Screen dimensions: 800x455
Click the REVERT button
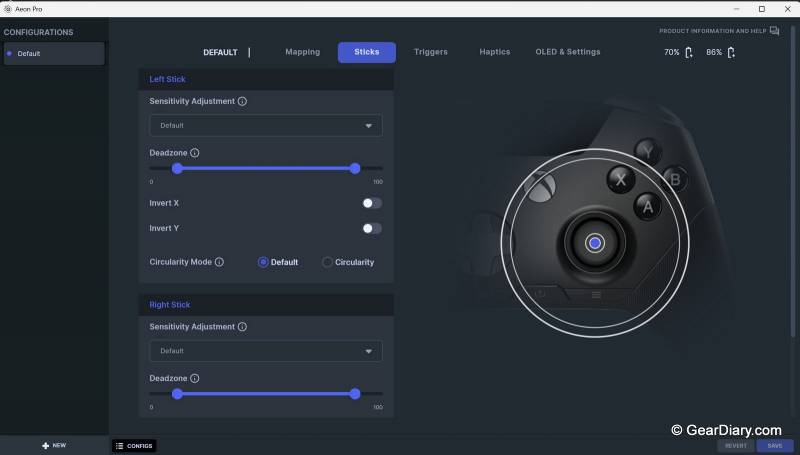[736, 446]
